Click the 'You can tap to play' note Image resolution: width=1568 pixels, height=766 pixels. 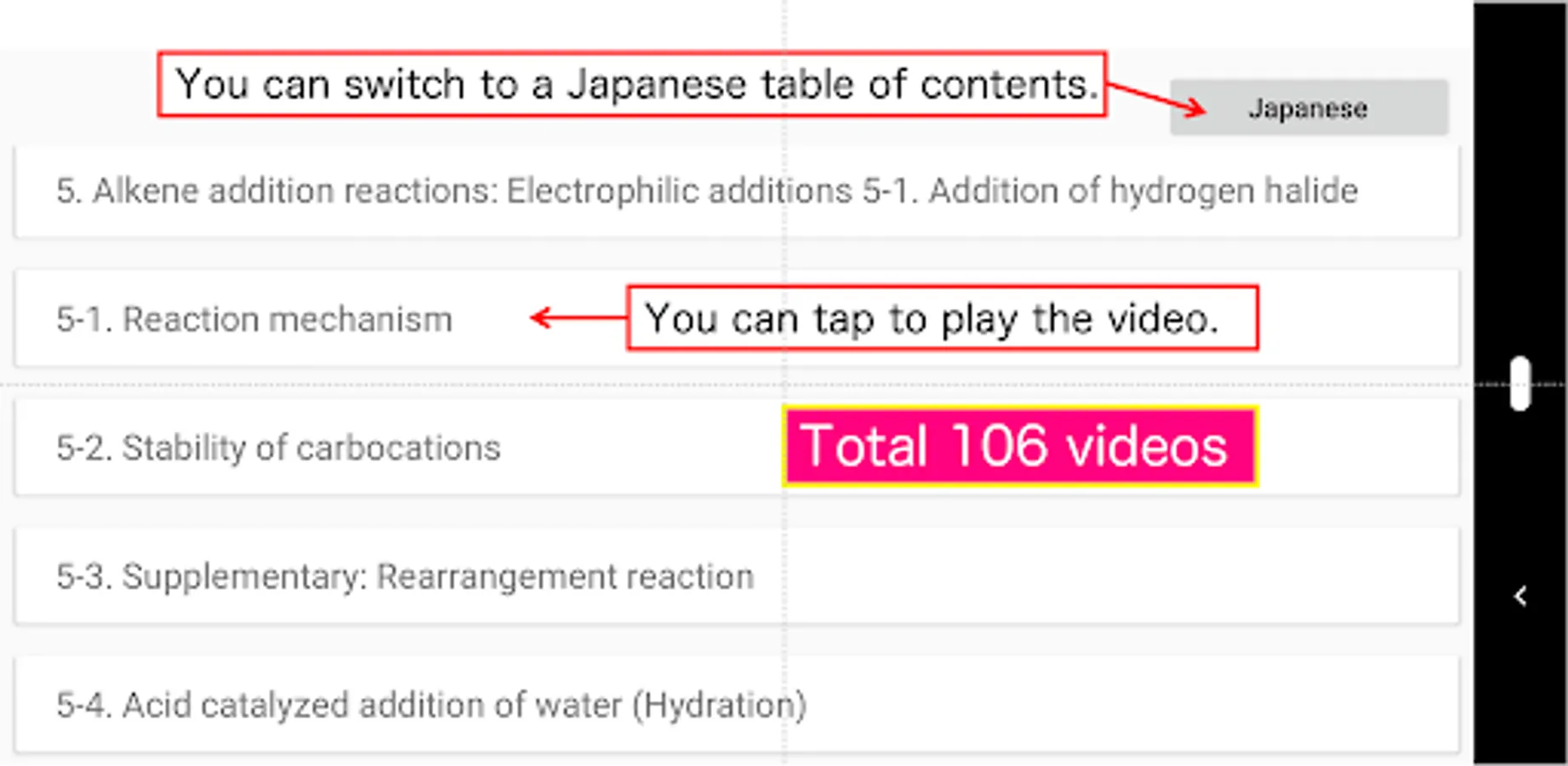[x=941, y=318]
